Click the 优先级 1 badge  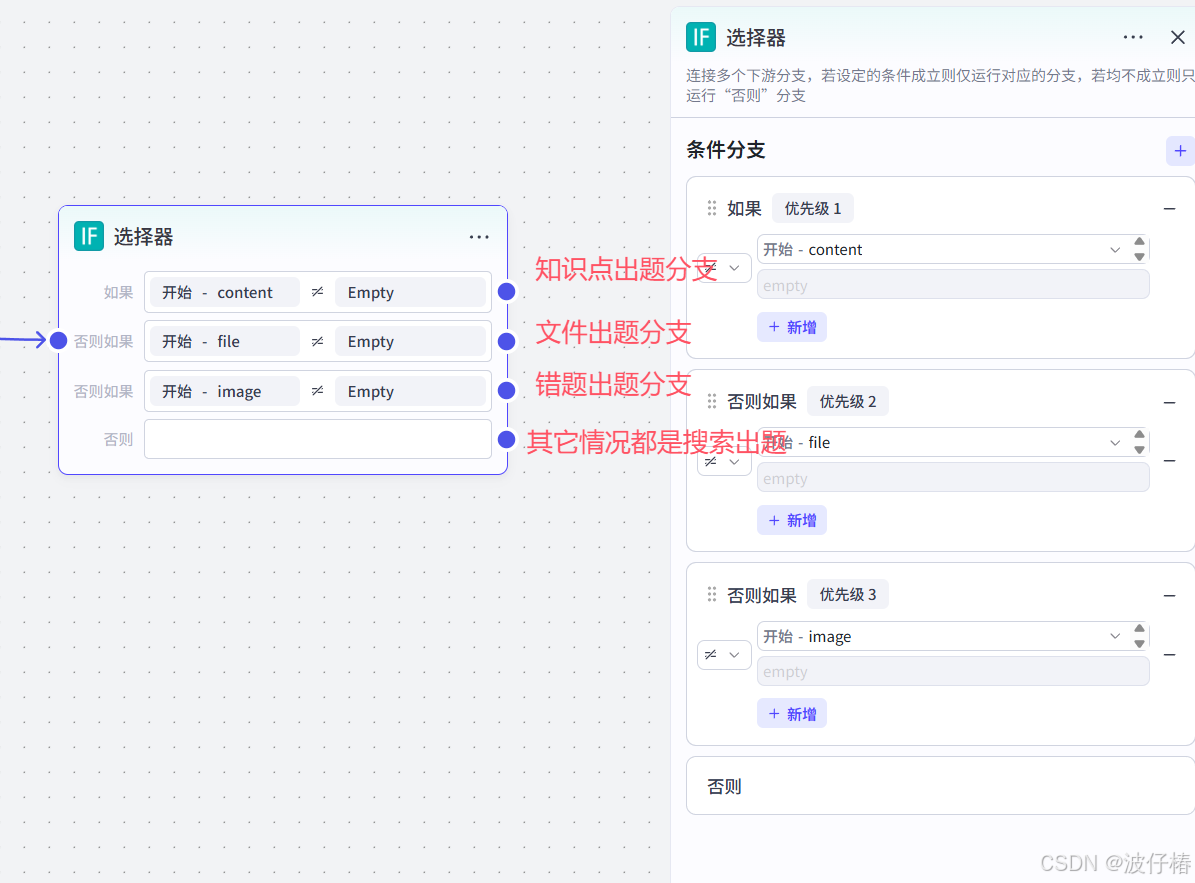click(812, 209)
